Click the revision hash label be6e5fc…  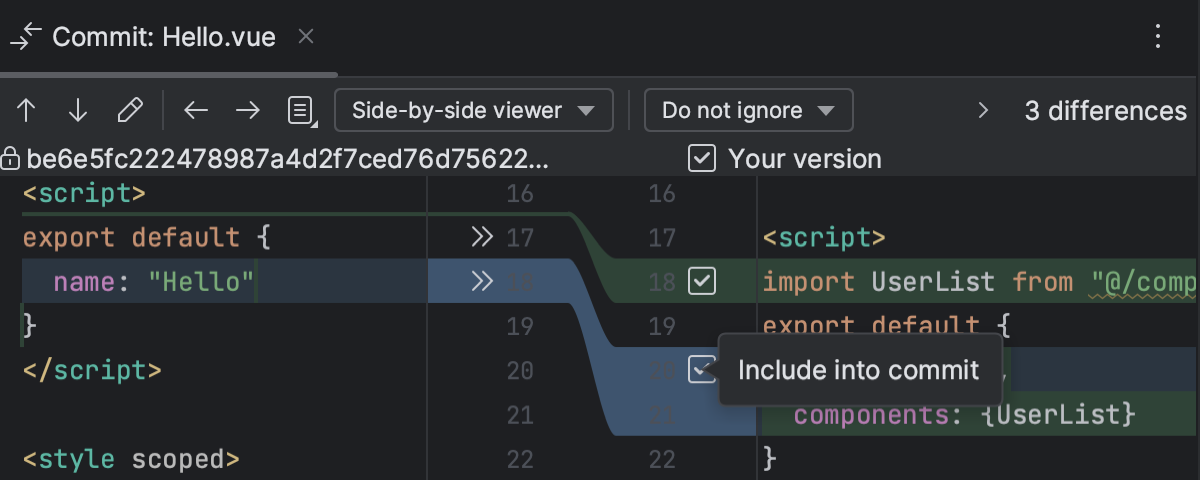click(x=288, y=159)
